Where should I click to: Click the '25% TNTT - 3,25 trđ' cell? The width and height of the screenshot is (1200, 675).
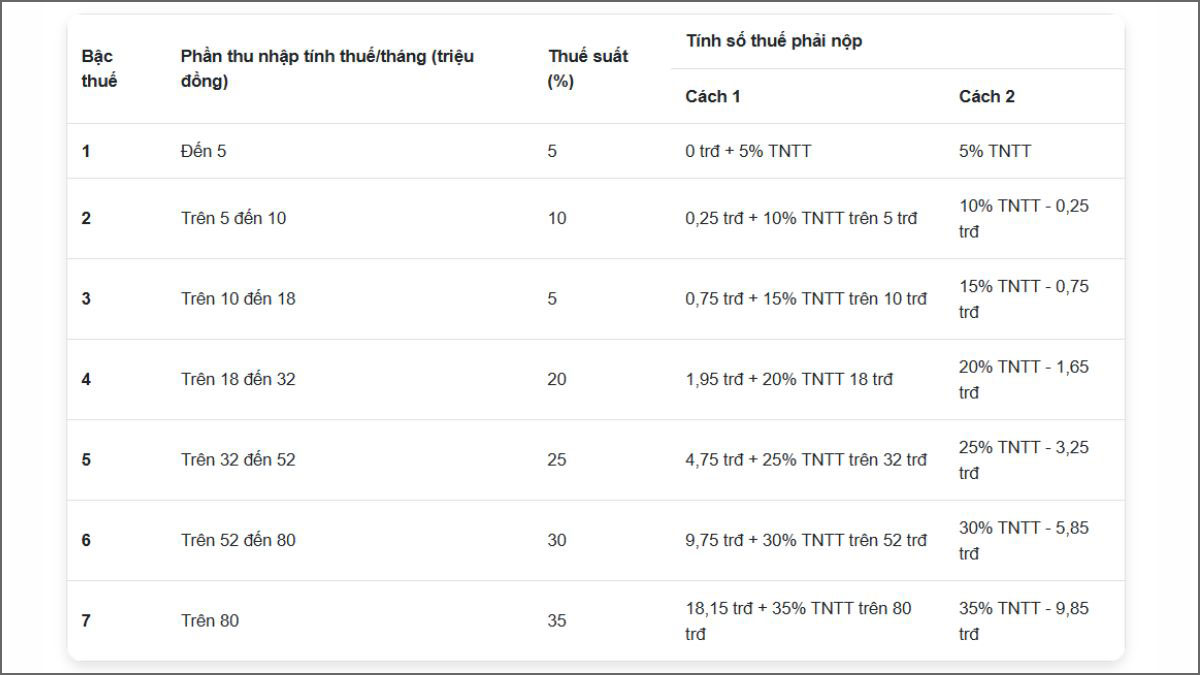1023,460
